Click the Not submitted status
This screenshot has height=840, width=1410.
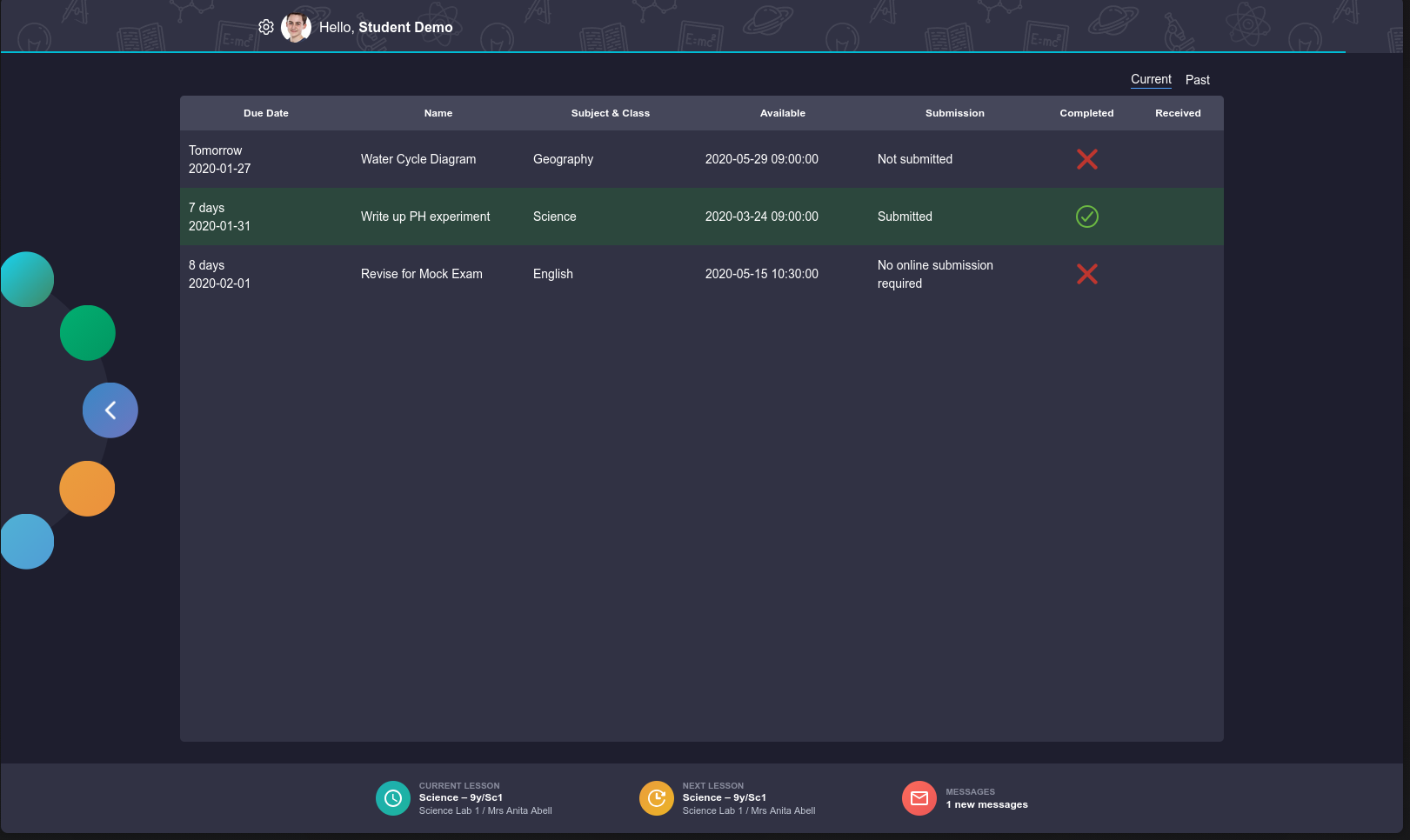point(915,159)
